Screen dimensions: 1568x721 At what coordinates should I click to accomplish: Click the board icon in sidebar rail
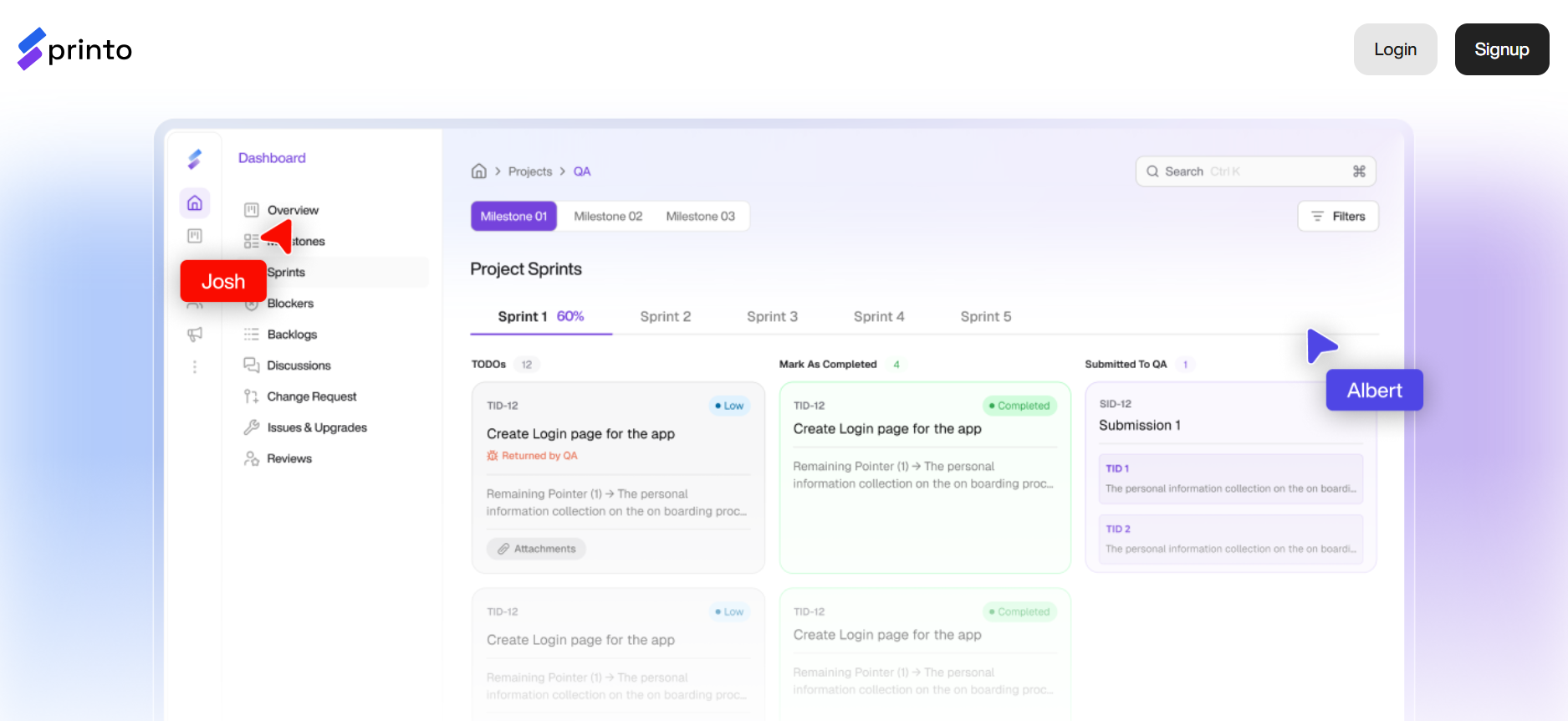(195, 236)
